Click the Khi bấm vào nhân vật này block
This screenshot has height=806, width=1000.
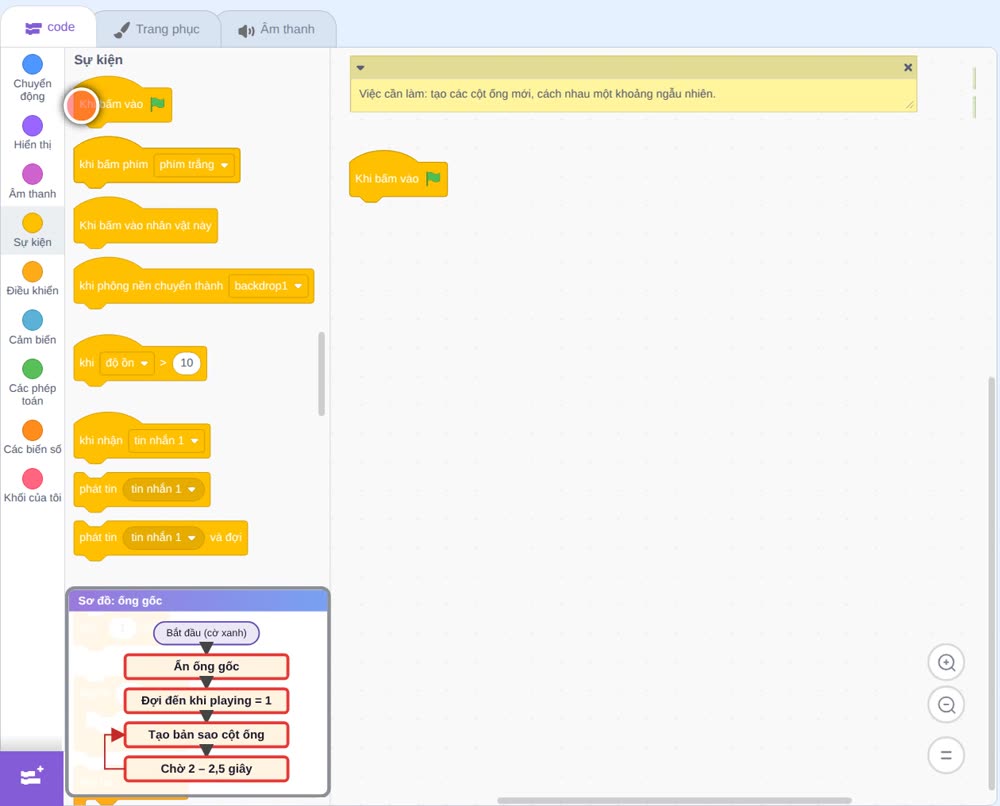(x=145, y=226)
